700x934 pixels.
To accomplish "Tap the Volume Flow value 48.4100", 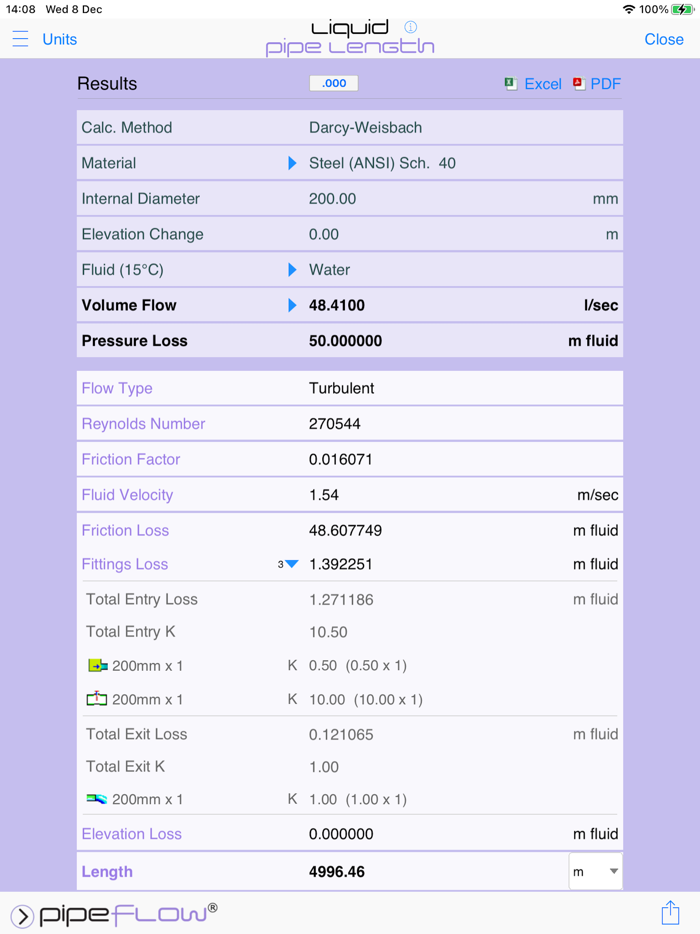I will coord(337,306).
